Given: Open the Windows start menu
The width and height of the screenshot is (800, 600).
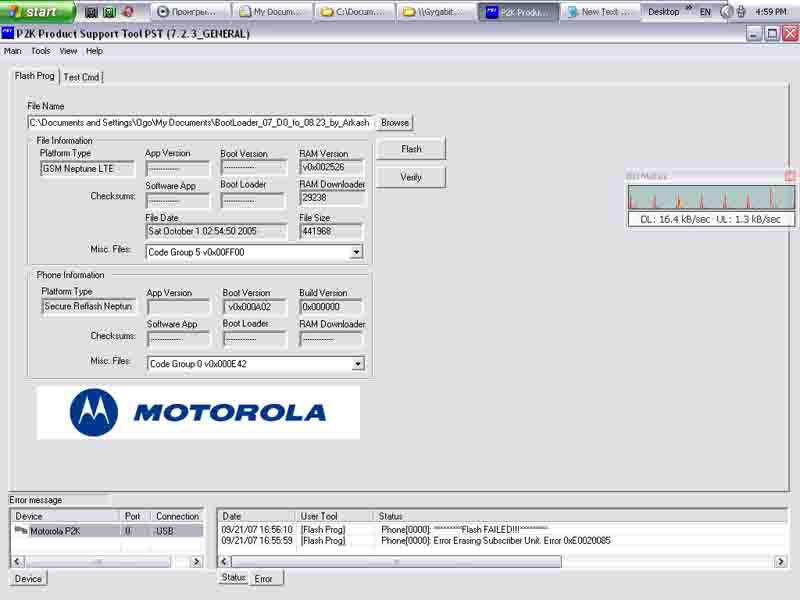Looking at the screenshot, I should click(x=36, y=11).
